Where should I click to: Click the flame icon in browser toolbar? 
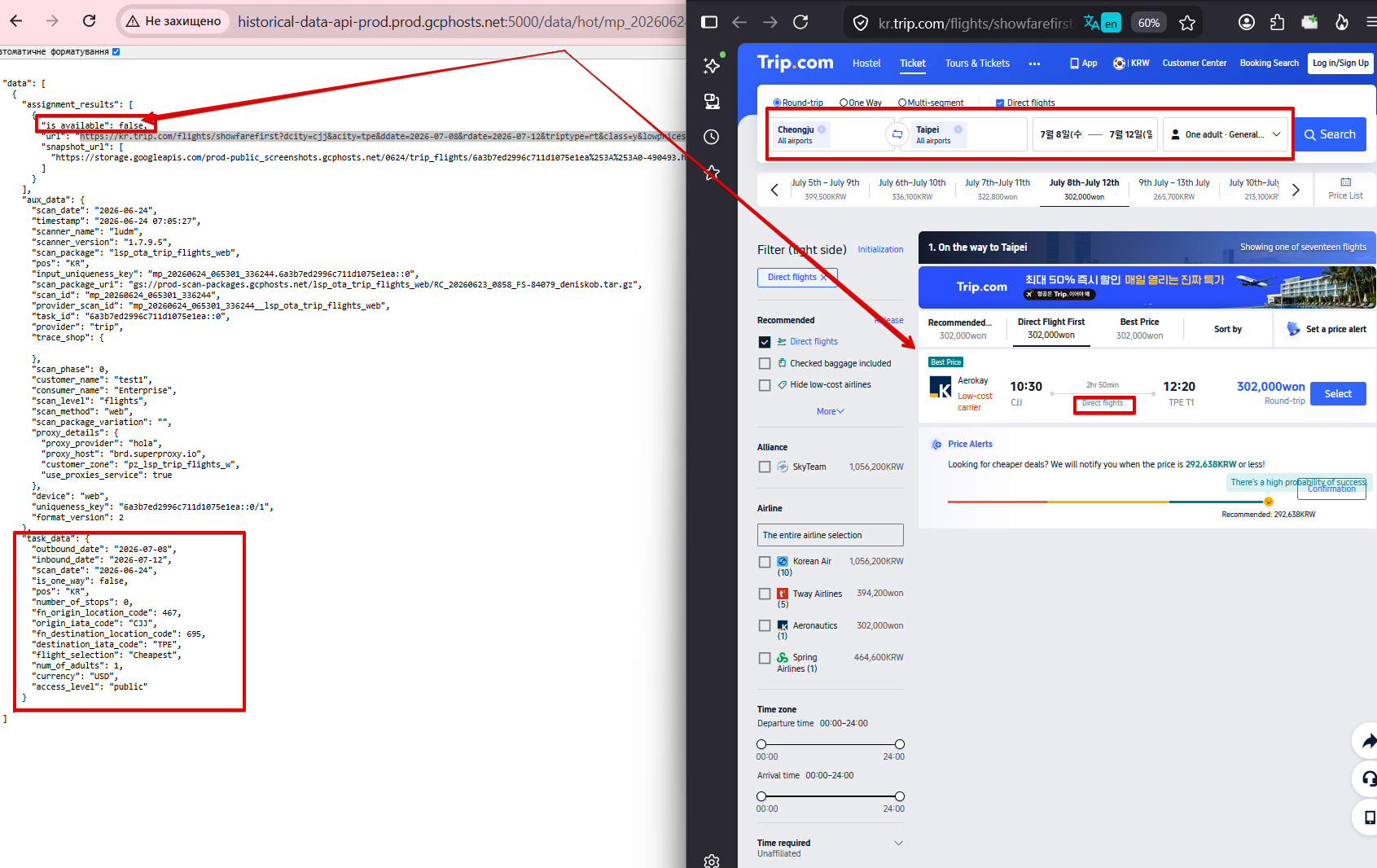[1342, 23]
